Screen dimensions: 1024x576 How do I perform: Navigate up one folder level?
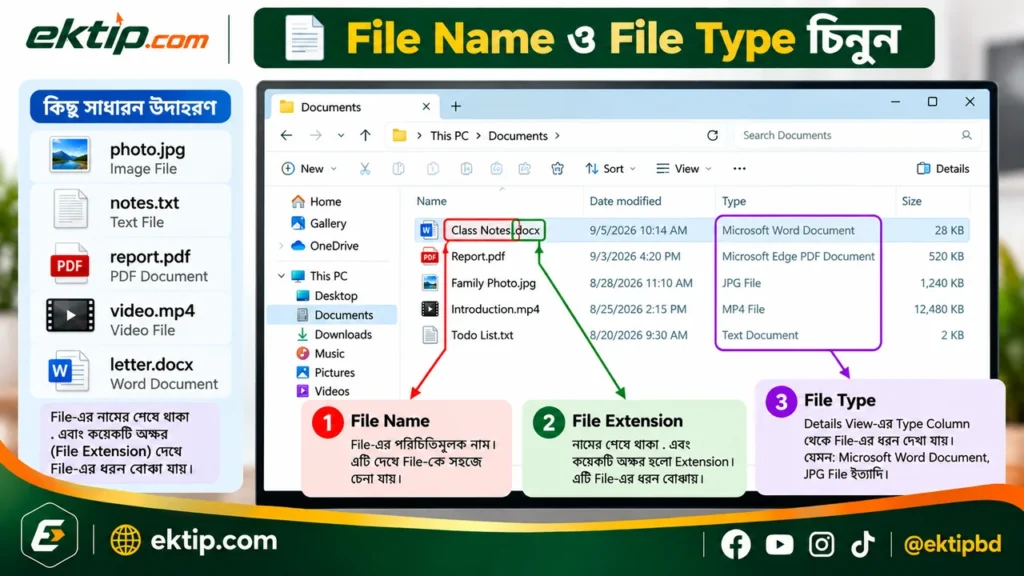click(365, 135)
